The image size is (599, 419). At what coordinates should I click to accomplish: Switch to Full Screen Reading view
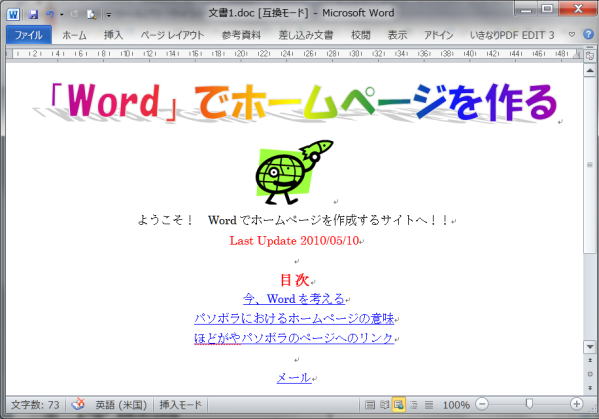tap(384, 405)
